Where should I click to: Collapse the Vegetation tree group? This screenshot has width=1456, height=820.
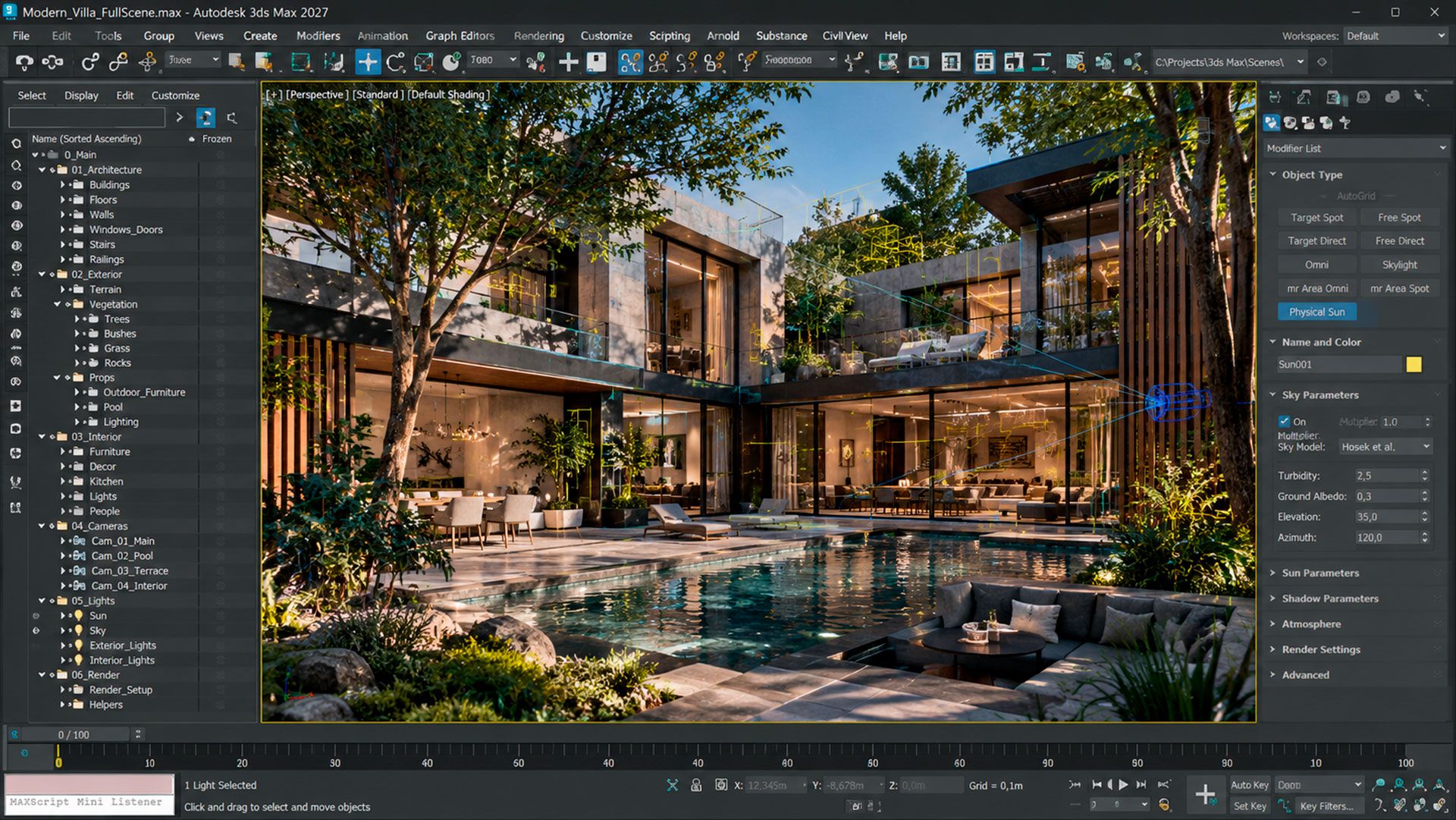click(x=58, y=304)
